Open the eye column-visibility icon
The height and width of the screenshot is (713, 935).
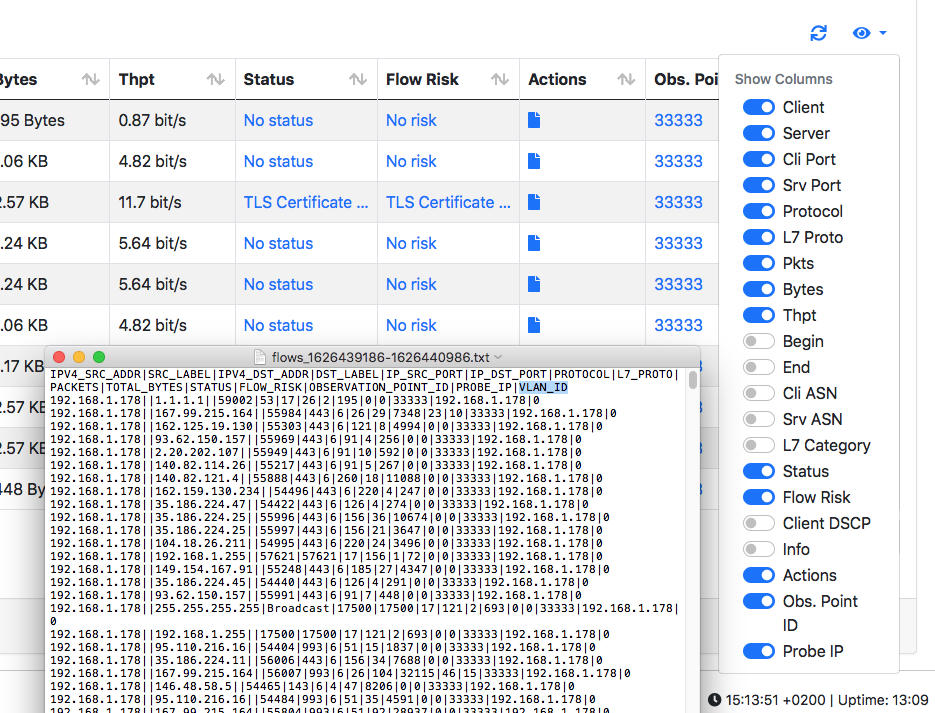point(861,33)
